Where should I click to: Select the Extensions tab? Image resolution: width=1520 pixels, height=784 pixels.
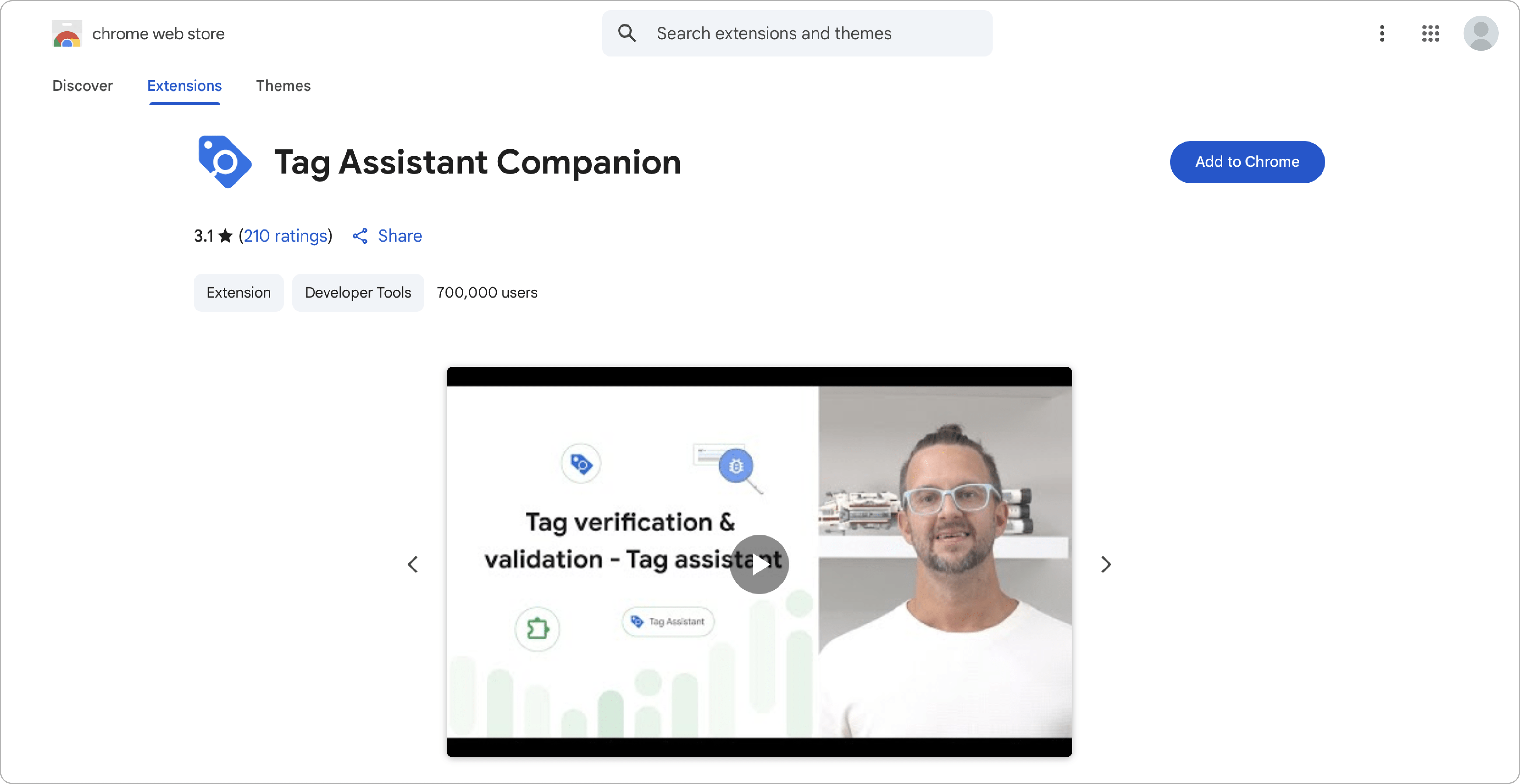click(x=184, y=86)
